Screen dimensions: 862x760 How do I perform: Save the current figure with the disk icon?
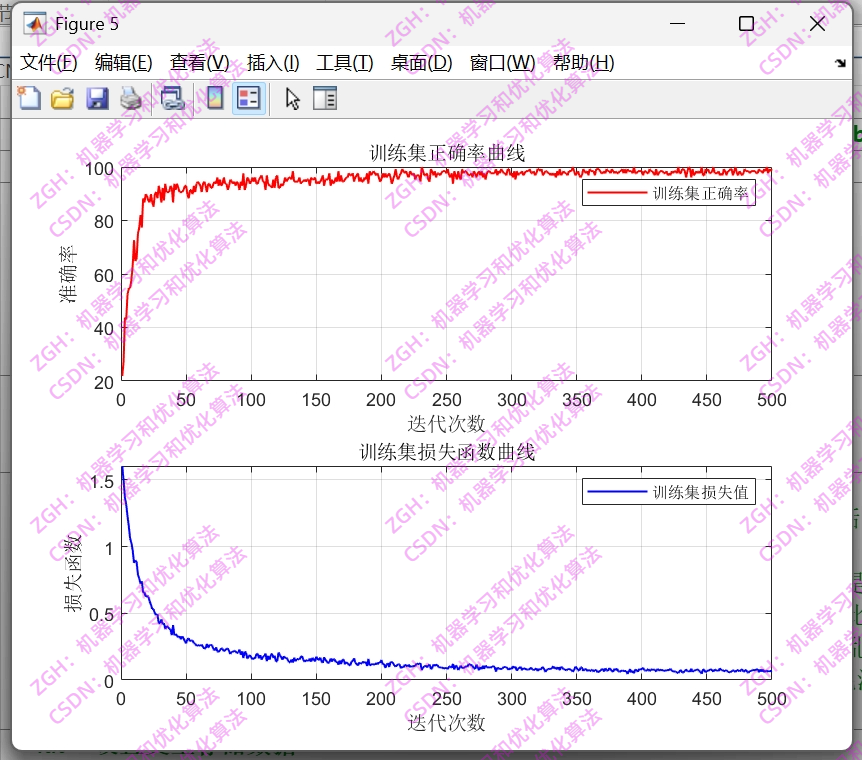point(95,98)
